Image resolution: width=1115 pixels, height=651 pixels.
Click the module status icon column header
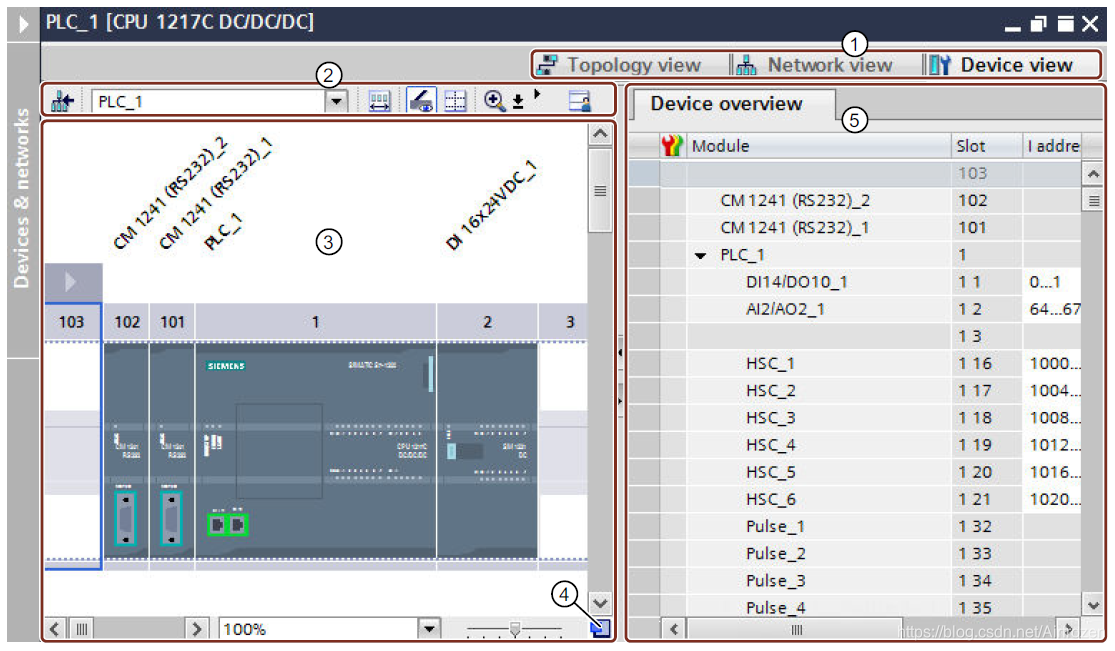click(671, 146)
